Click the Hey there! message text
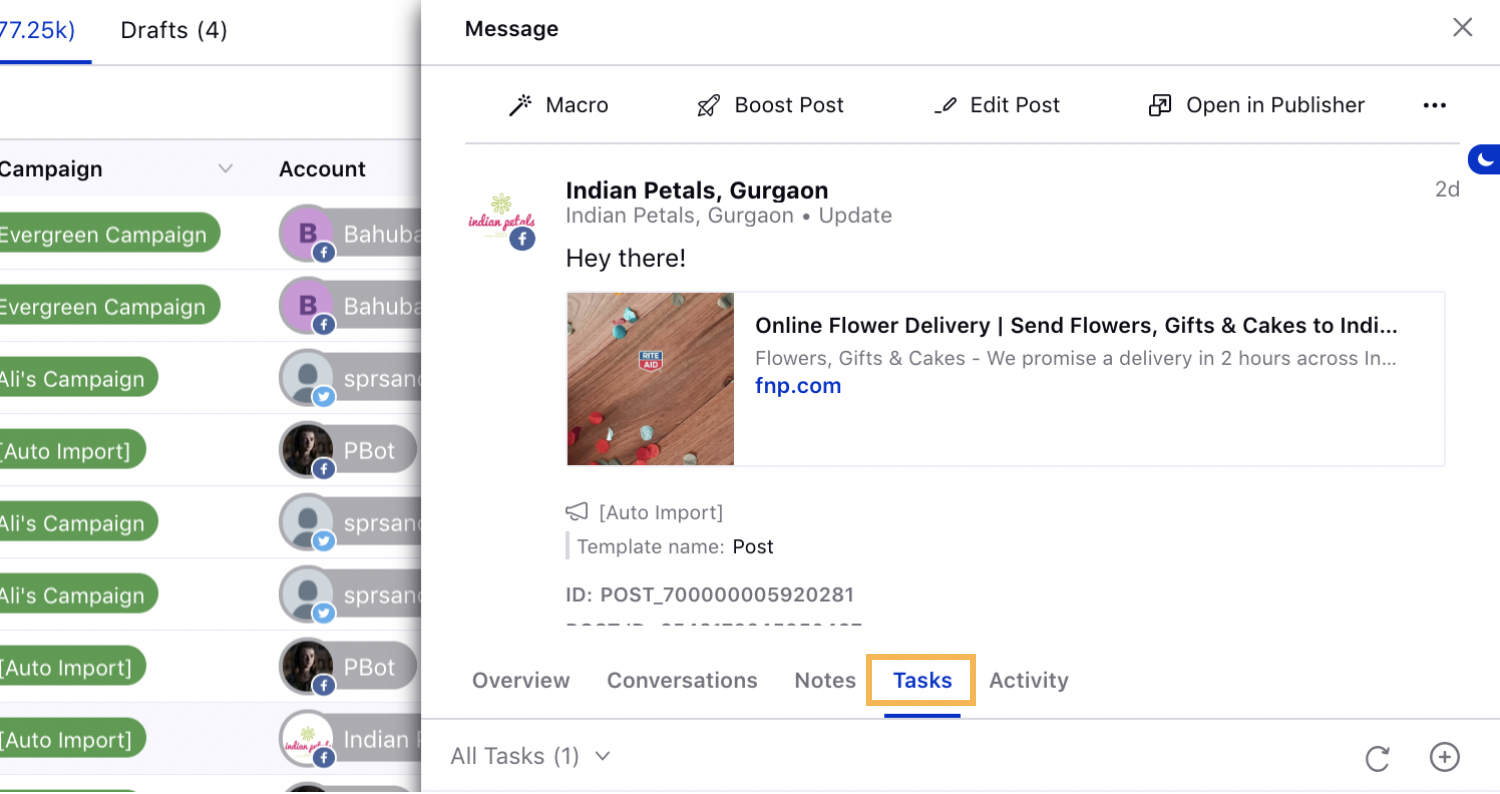1500x794 pixels. coord(626,259)
